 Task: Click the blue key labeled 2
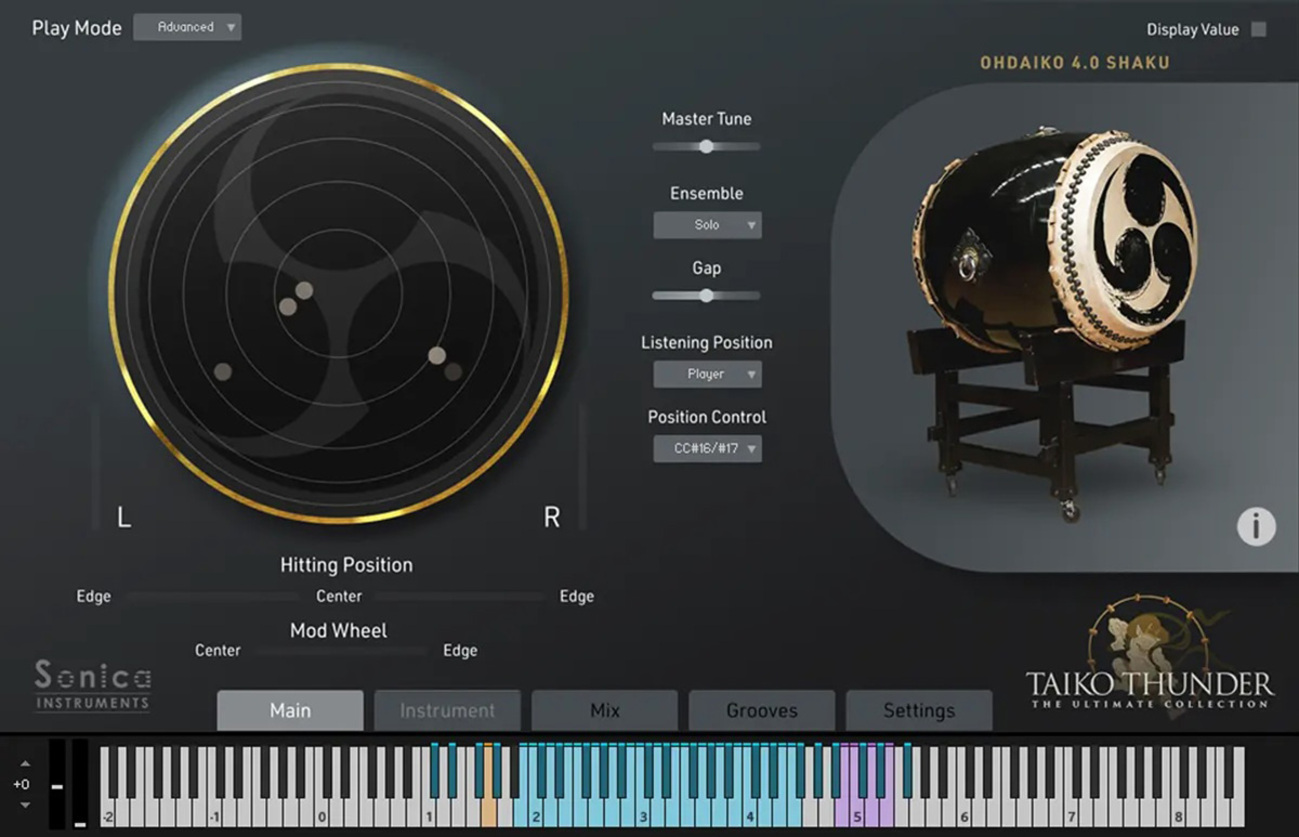535,810
